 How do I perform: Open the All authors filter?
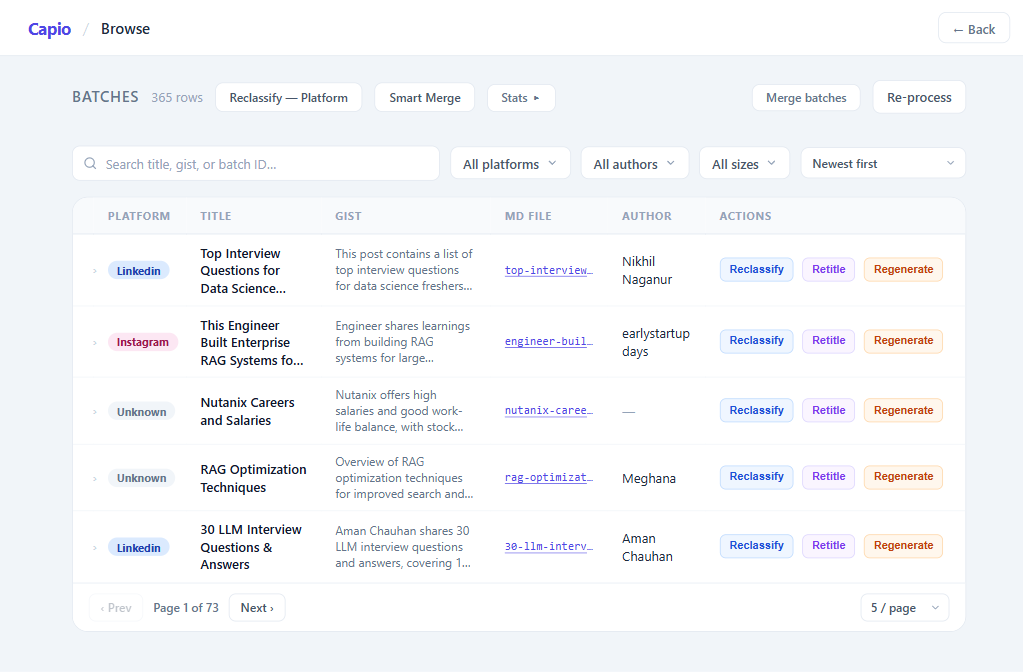coord(634,164)
